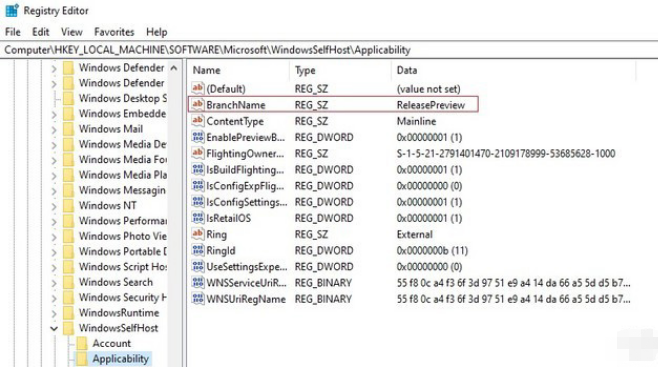The width and height of the screenshot is (658, 367).
Task: Click the Mainline data value
Action: pyautogui.click(x=416, y=121)
